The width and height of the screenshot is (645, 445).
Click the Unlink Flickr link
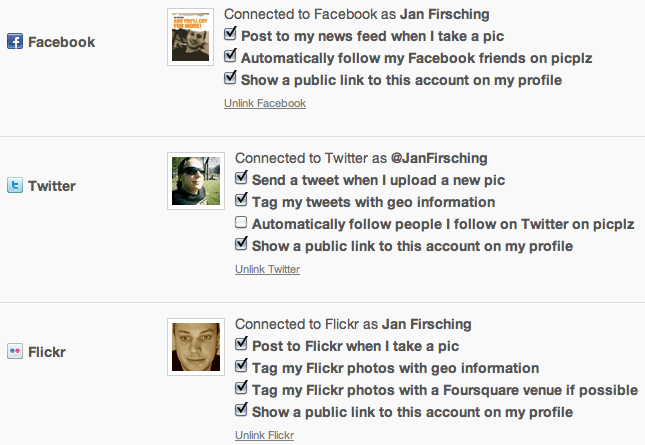pyautogui.click(x=264, y=435)
